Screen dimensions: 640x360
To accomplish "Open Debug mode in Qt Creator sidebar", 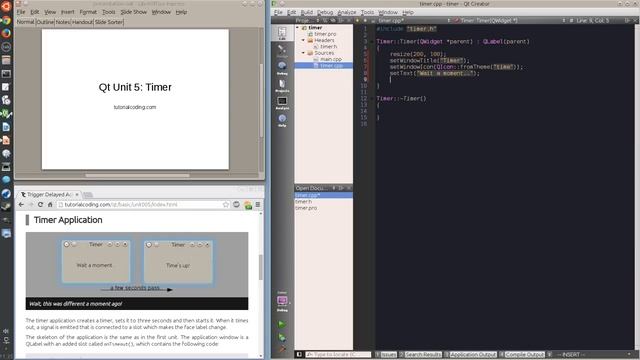I will tap(282, 68).
